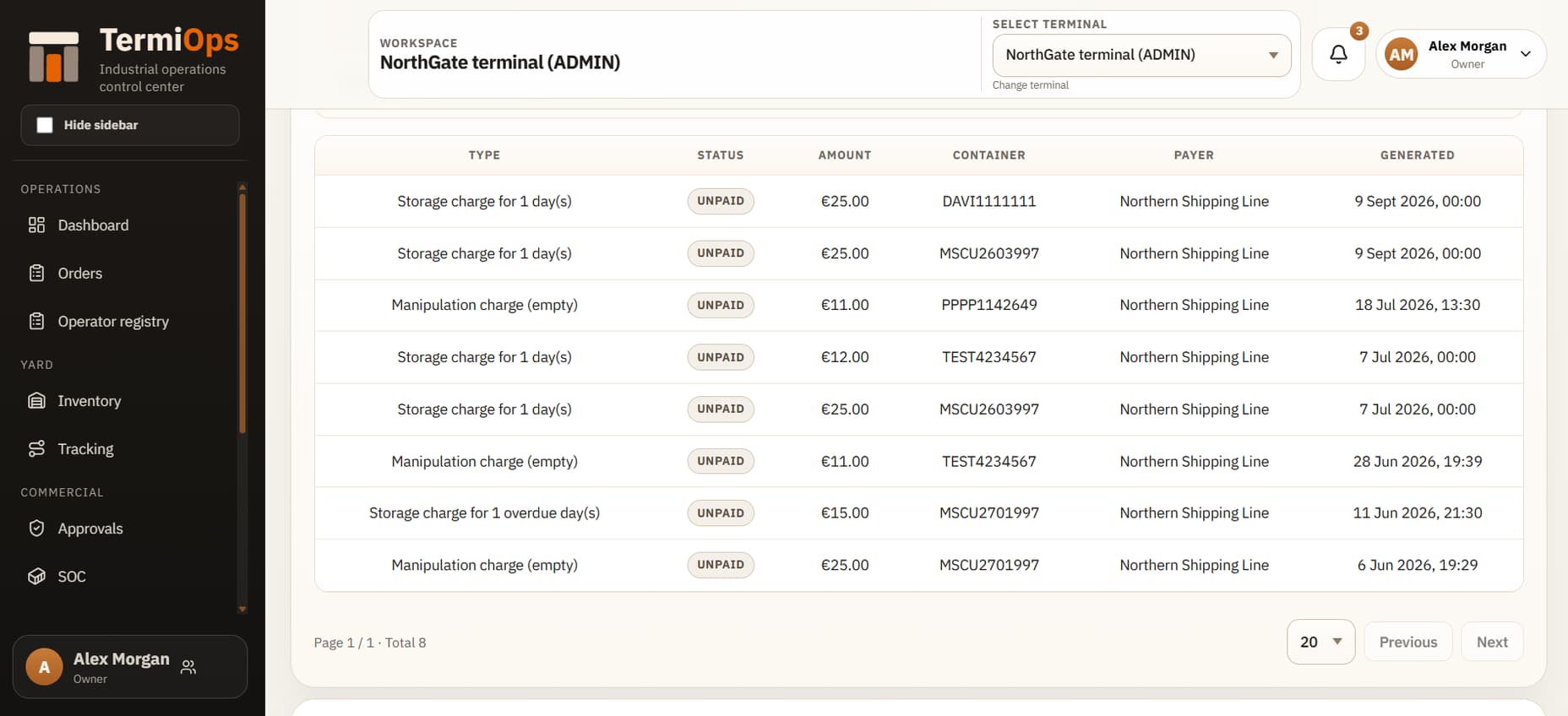Click the TermiOps logo icon

point(54,57)
